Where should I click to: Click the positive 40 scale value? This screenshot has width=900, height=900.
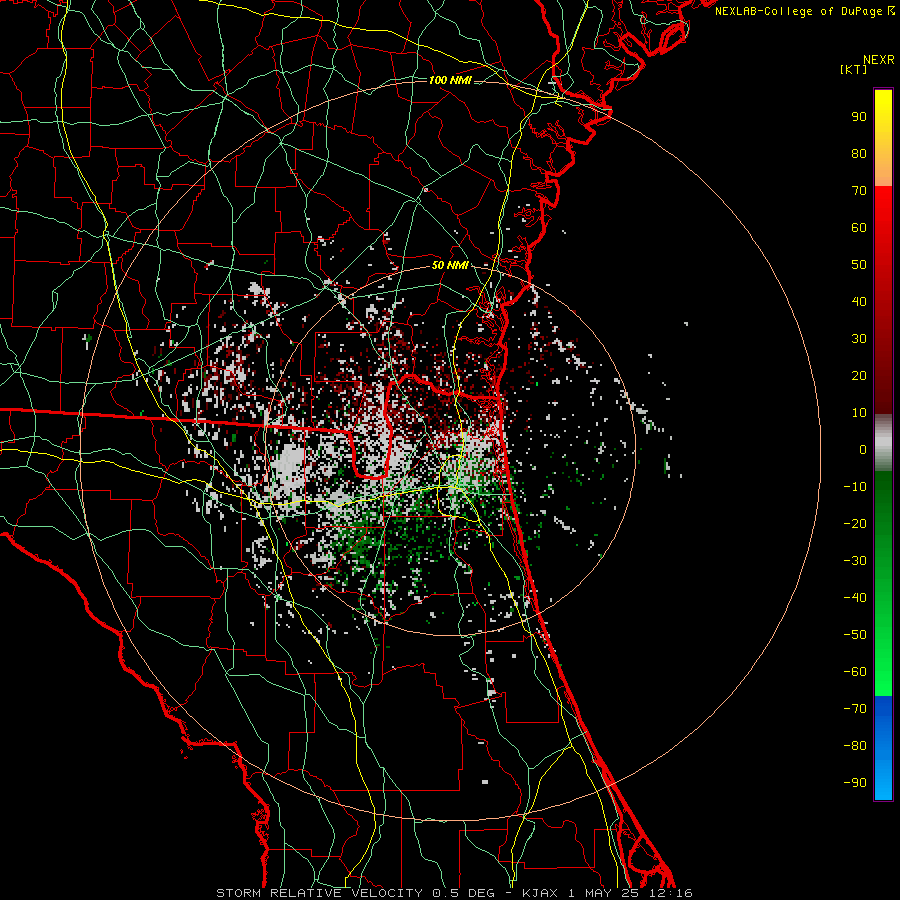pos(859,301)
